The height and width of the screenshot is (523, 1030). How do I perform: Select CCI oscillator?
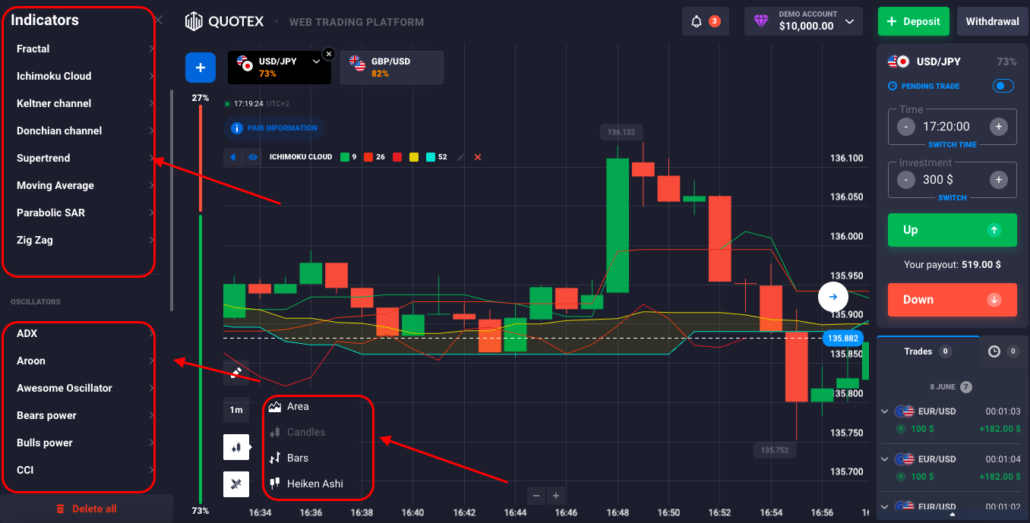84,470
